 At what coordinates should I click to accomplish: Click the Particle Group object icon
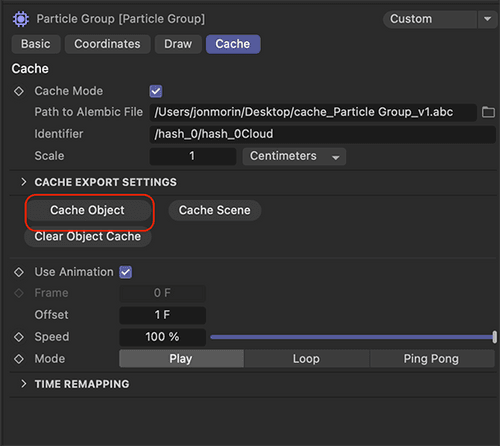[21, 19]
